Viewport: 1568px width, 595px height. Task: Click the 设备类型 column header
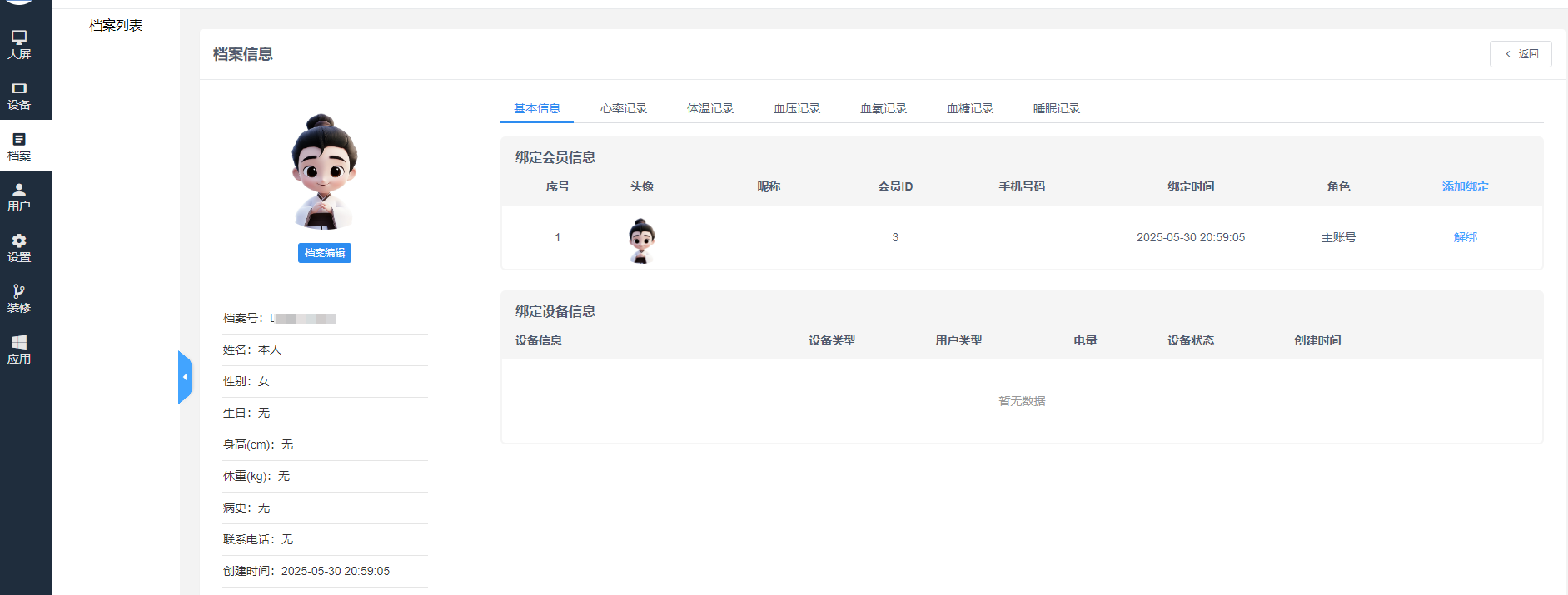pos(832,340)
